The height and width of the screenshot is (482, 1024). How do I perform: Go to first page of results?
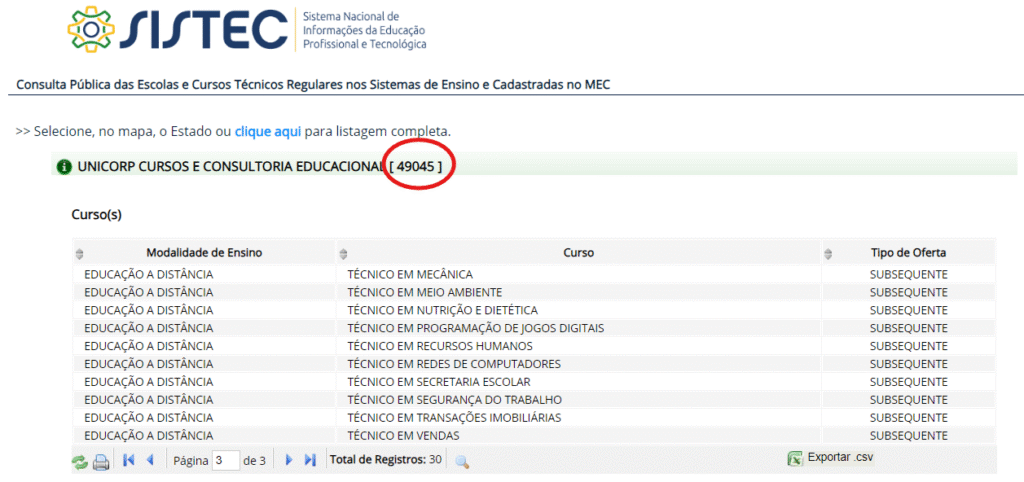point(129,460)
